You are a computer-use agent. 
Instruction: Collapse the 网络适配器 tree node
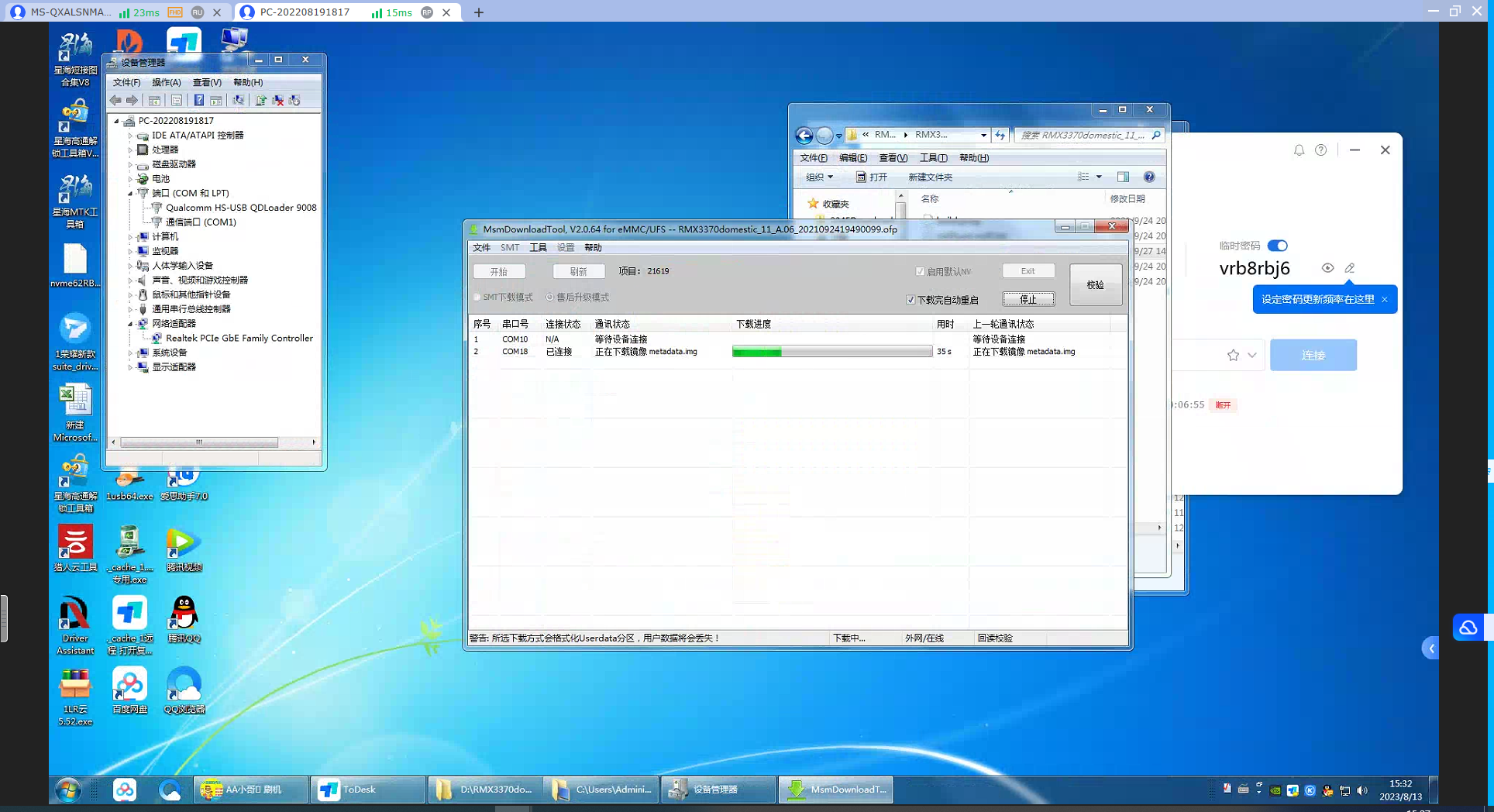pos(130,323)
